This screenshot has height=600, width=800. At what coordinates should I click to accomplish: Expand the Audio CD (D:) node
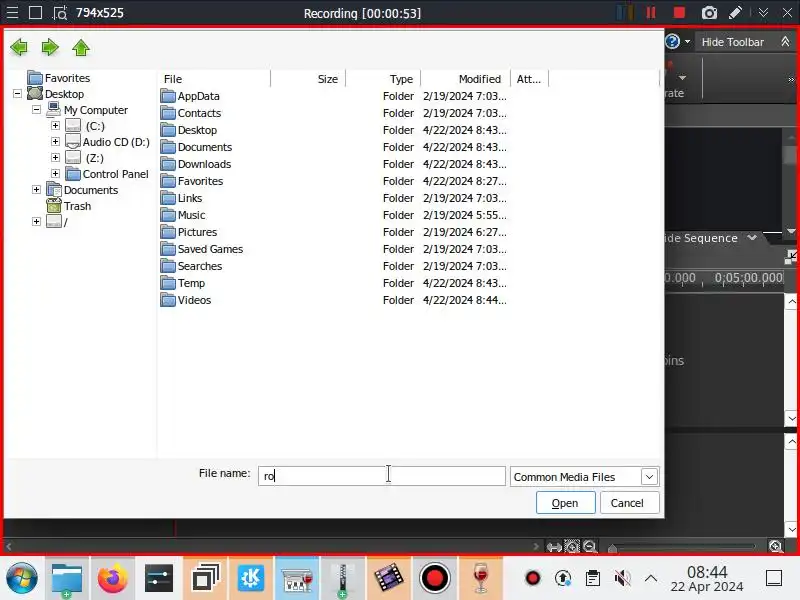pos(55,141)
